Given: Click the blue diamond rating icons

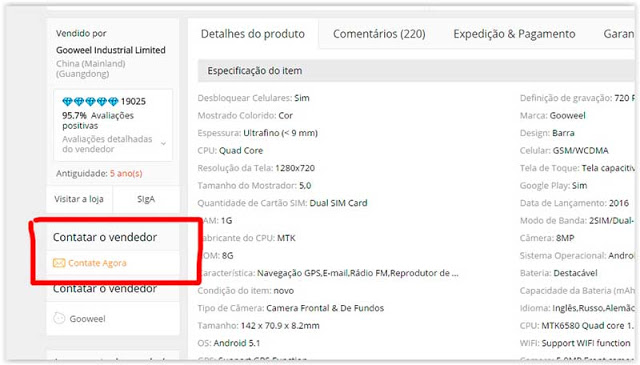Looking at the screenshot, I should (x=90, y=101).
